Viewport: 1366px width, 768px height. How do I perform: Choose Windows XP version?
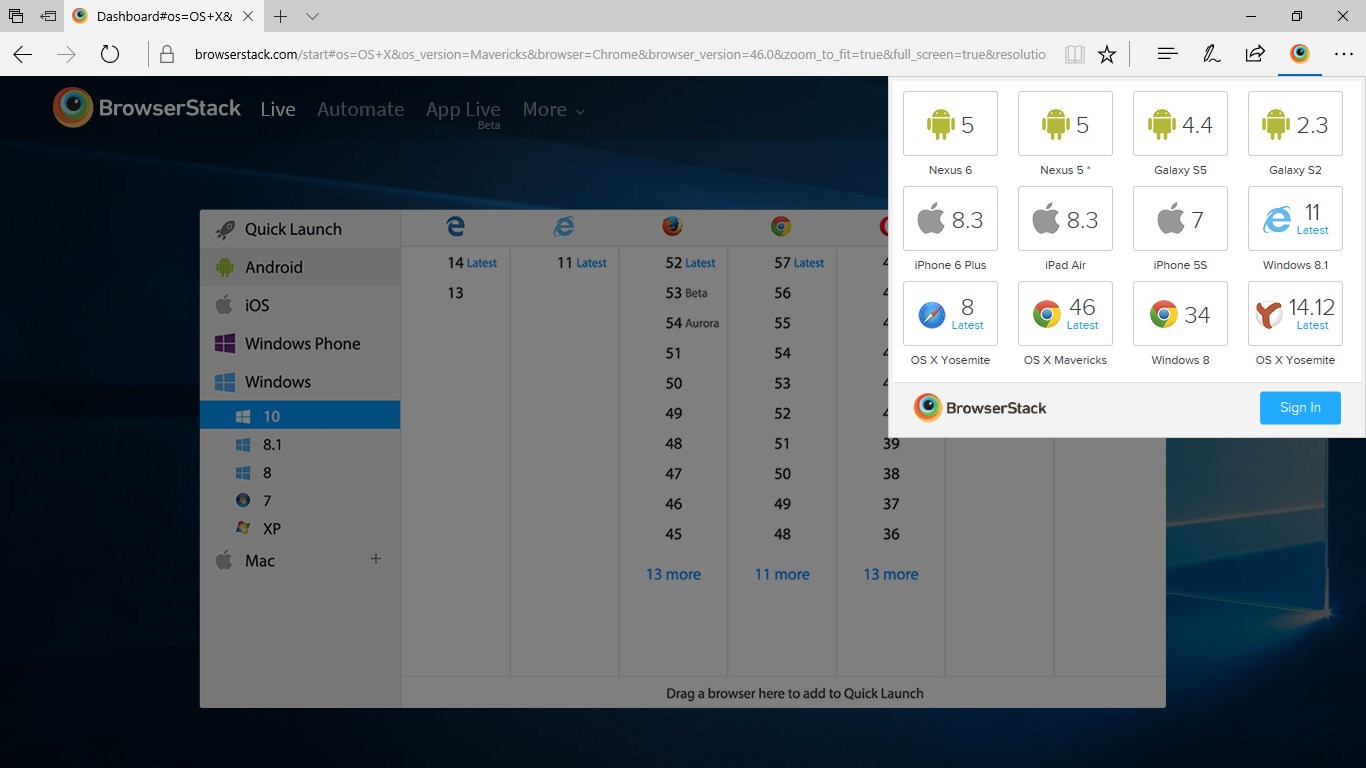tap(300, 528)
